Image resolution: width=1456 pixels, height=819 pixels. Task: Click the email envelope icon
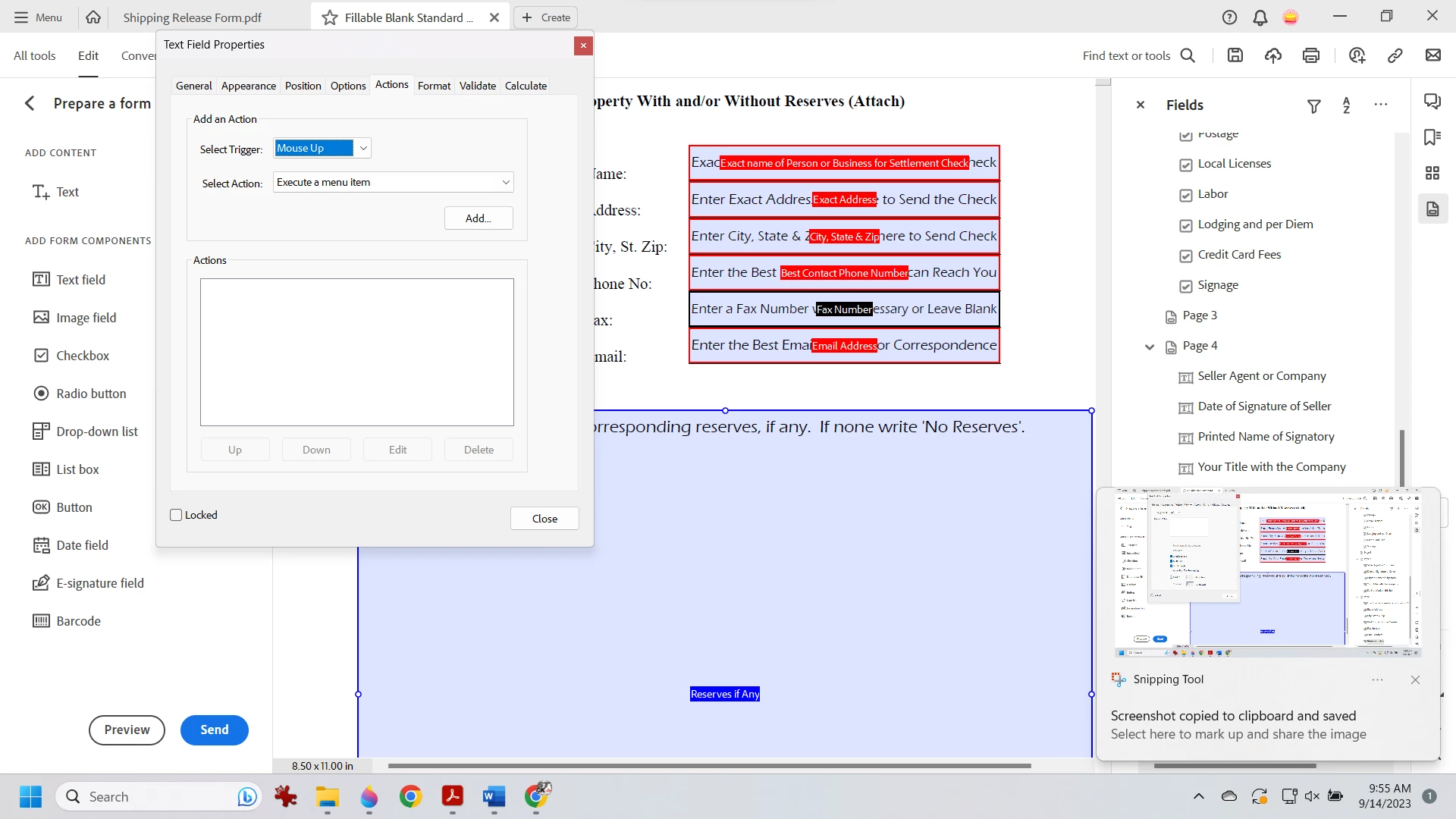[1433, 55]
